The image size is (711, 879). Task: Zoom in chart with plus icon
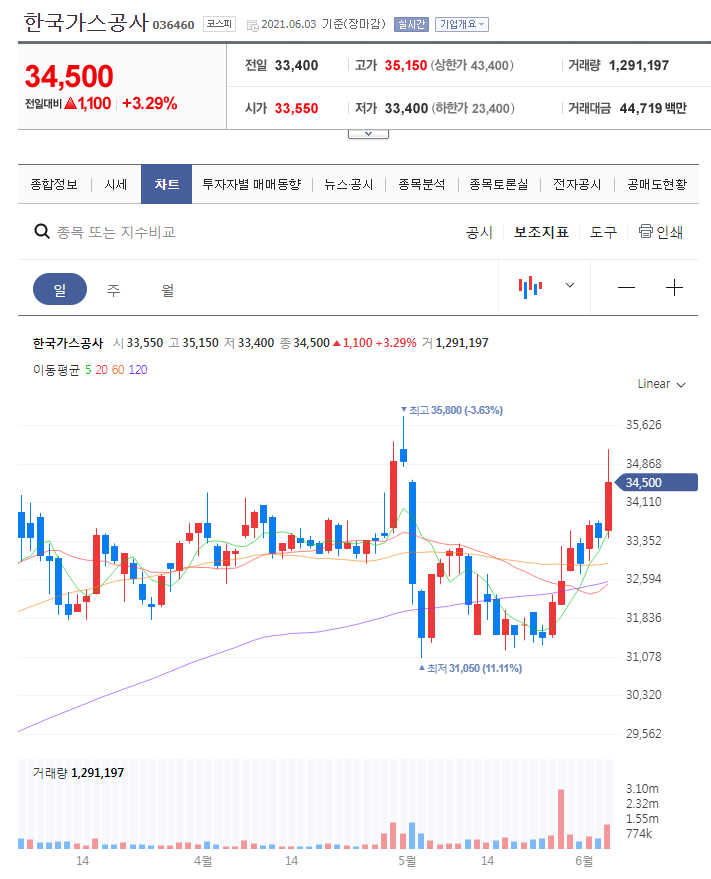[674, 288]
